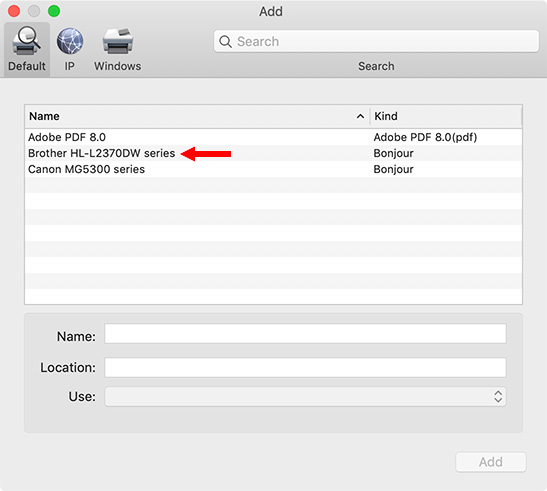547x491 pixels.
Task: Click the IP tab label
Action: click(x=69, y=66)
